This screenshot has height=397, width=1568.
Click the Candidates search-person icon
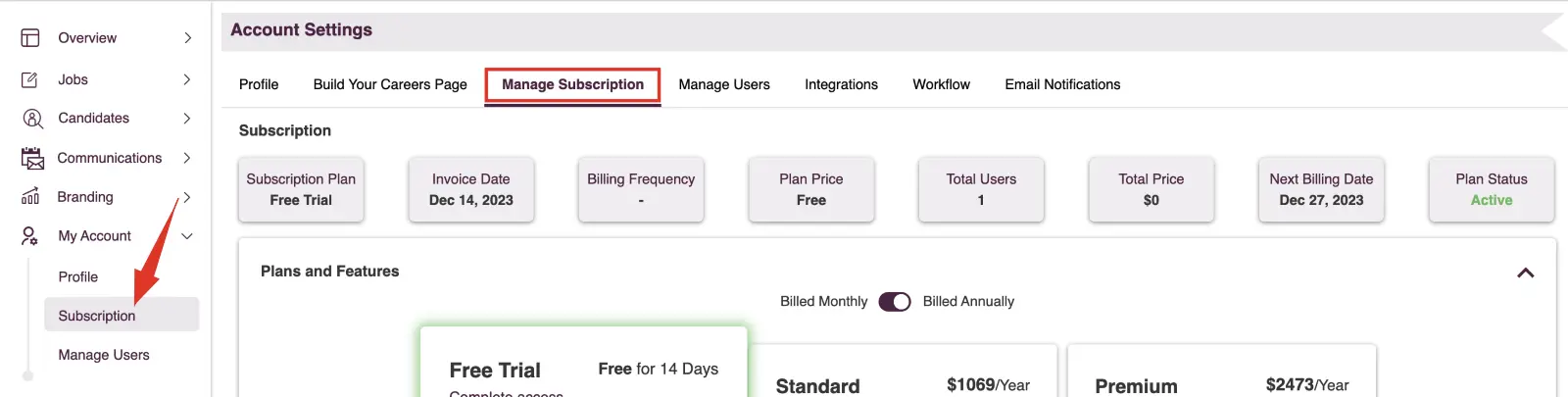tap(32, 119)
